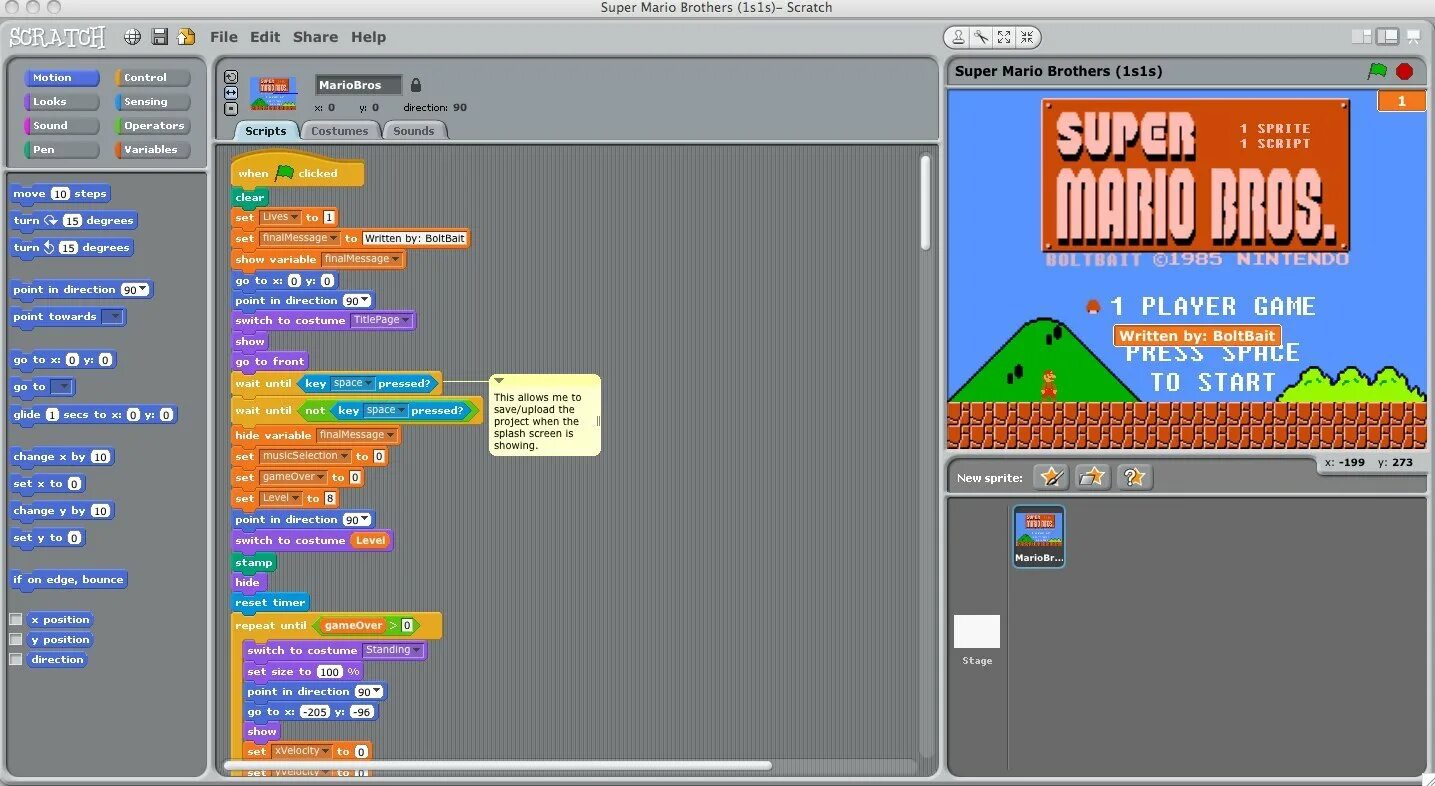Click the palette if on edge, bounce block

point(68,580)
